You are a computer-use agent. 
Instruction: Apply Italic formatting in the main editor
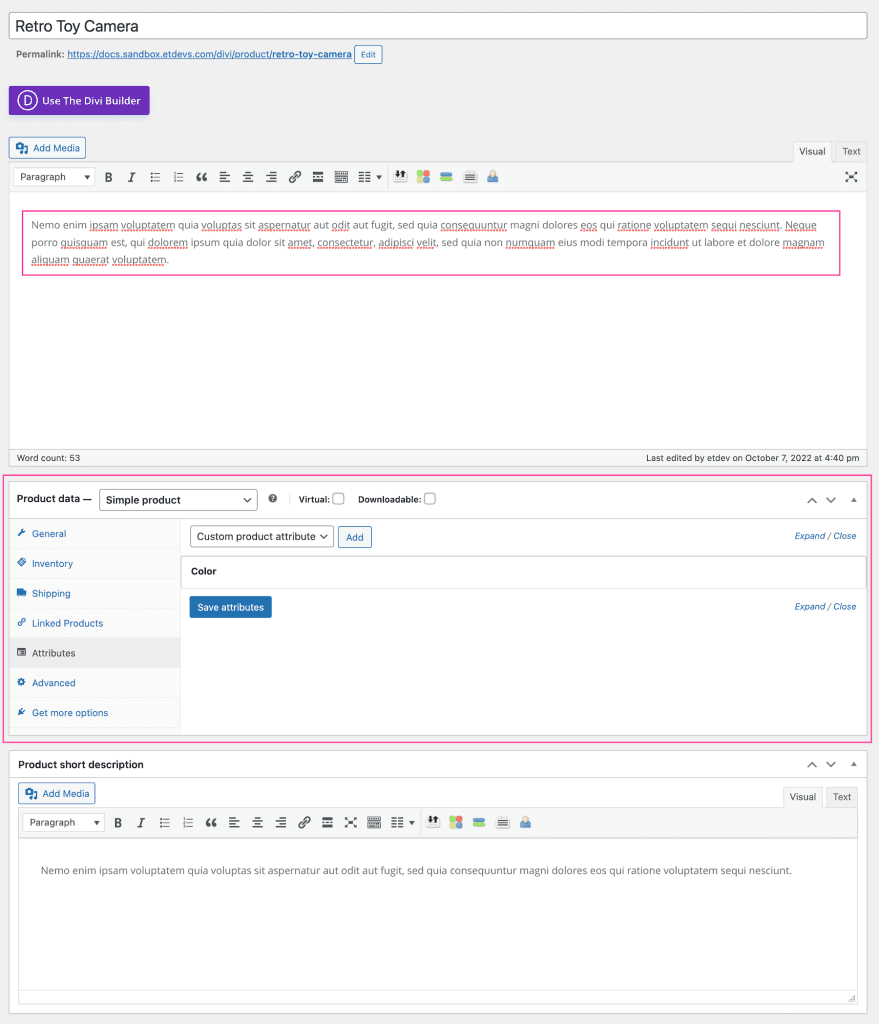[131, 177]
